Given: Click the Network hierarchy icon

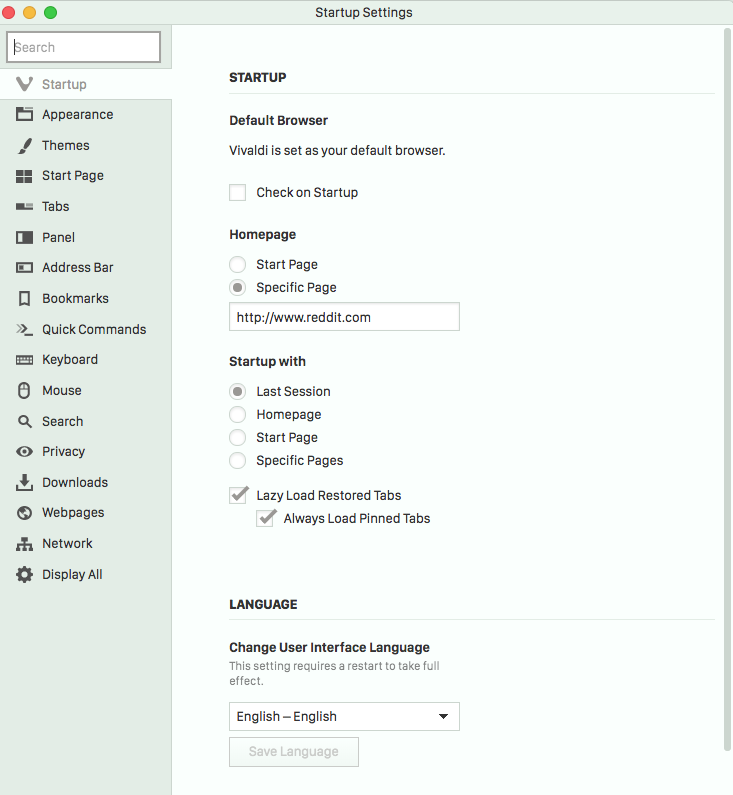Looking at the screenshot, I should (x=24, y=544).
